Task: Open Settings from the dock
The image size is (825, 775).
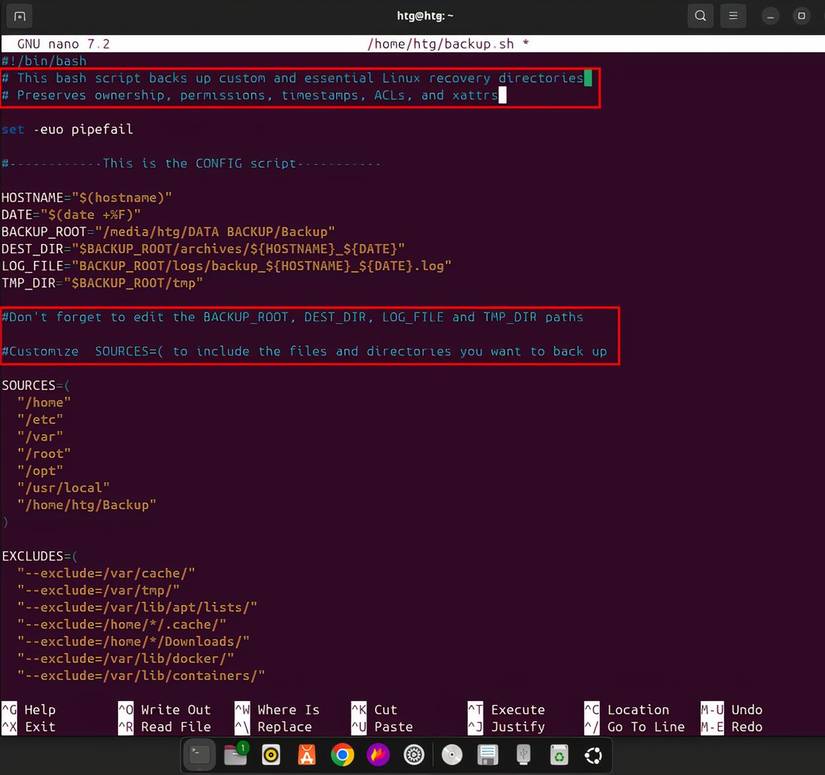Action: [x=414, y=755]
